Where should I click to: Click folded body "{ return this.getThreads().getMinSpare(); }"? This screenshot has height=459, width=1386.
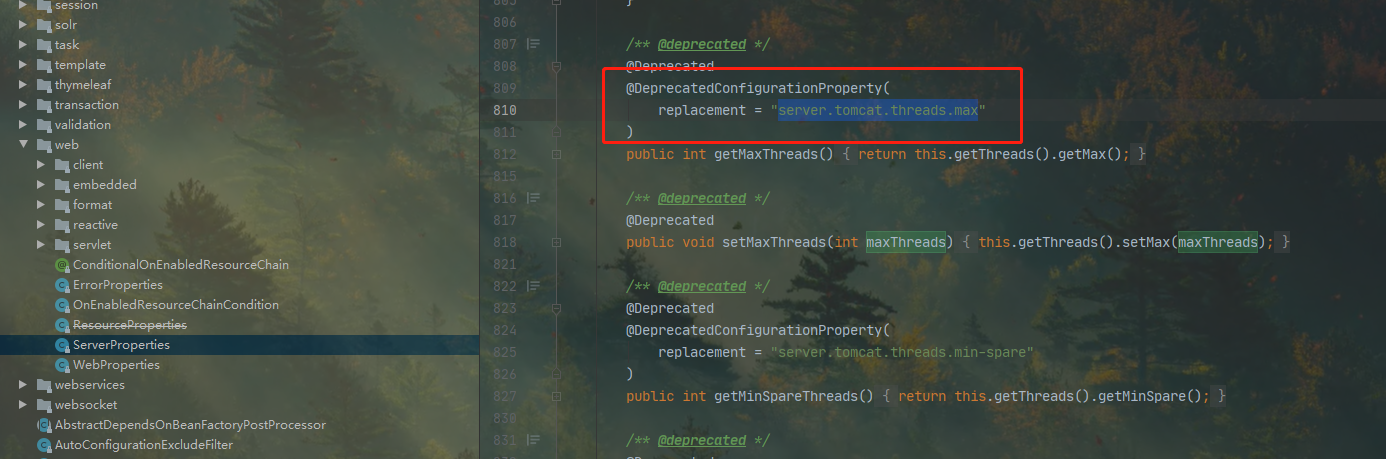[1054, 396]
